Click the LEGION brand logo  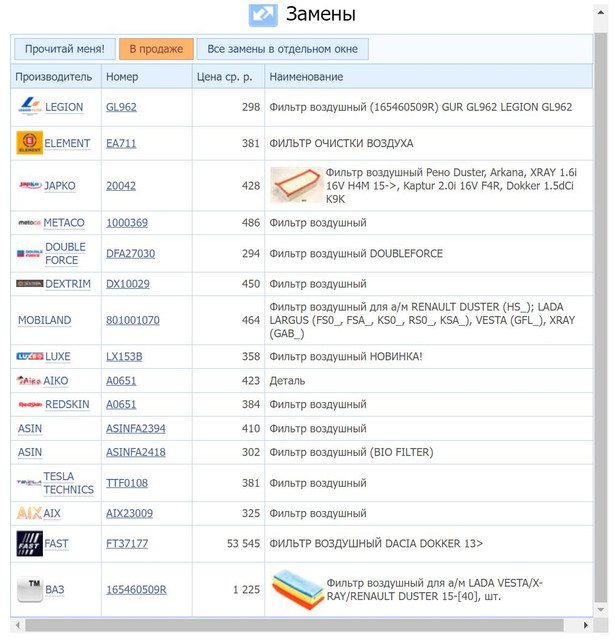point(30,106)
